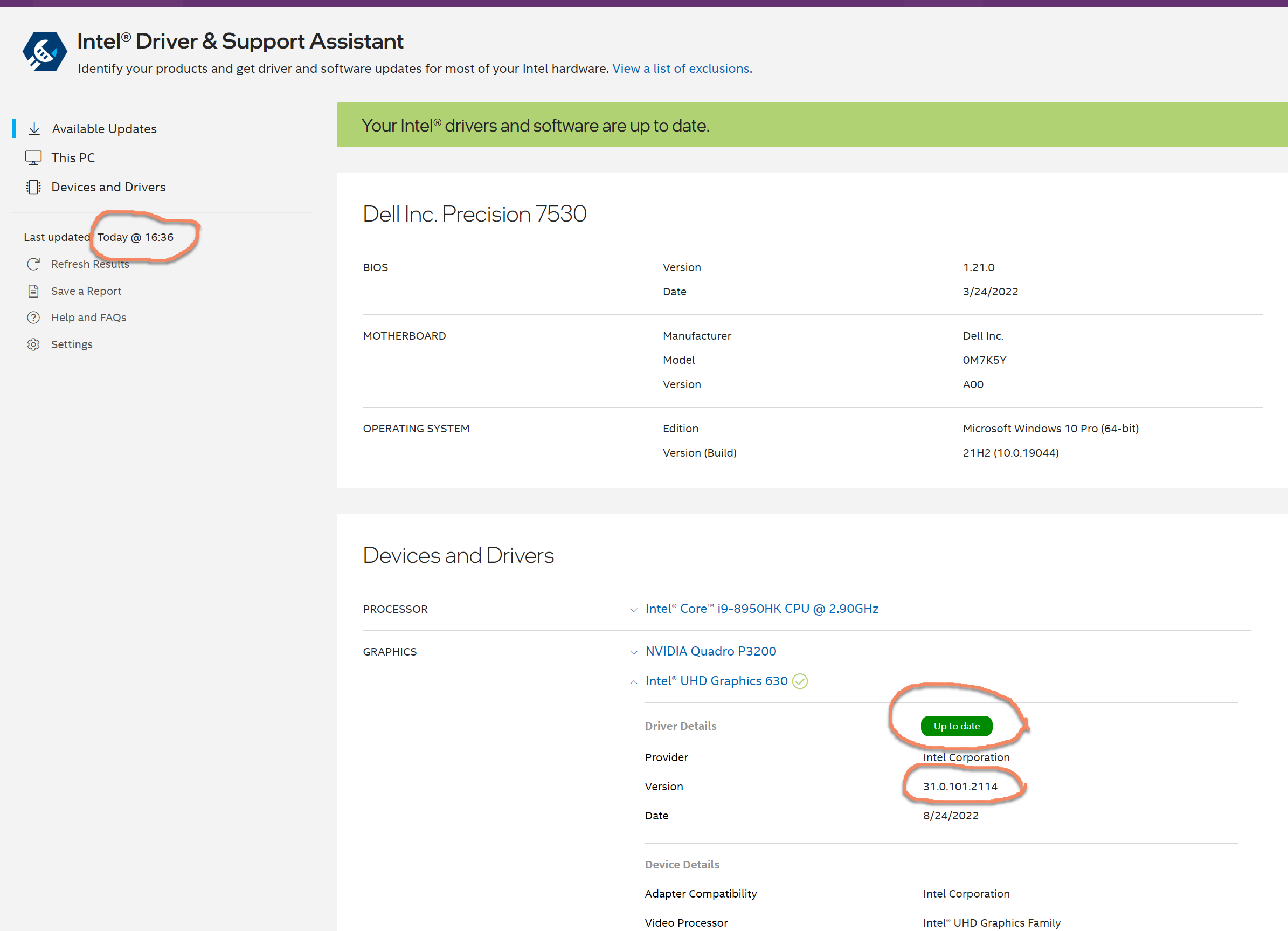This screenshot has height=931, width=1288.
Task: Click the Intel Driver & Support Assistant logo
Action: click(x=44, y=51)
